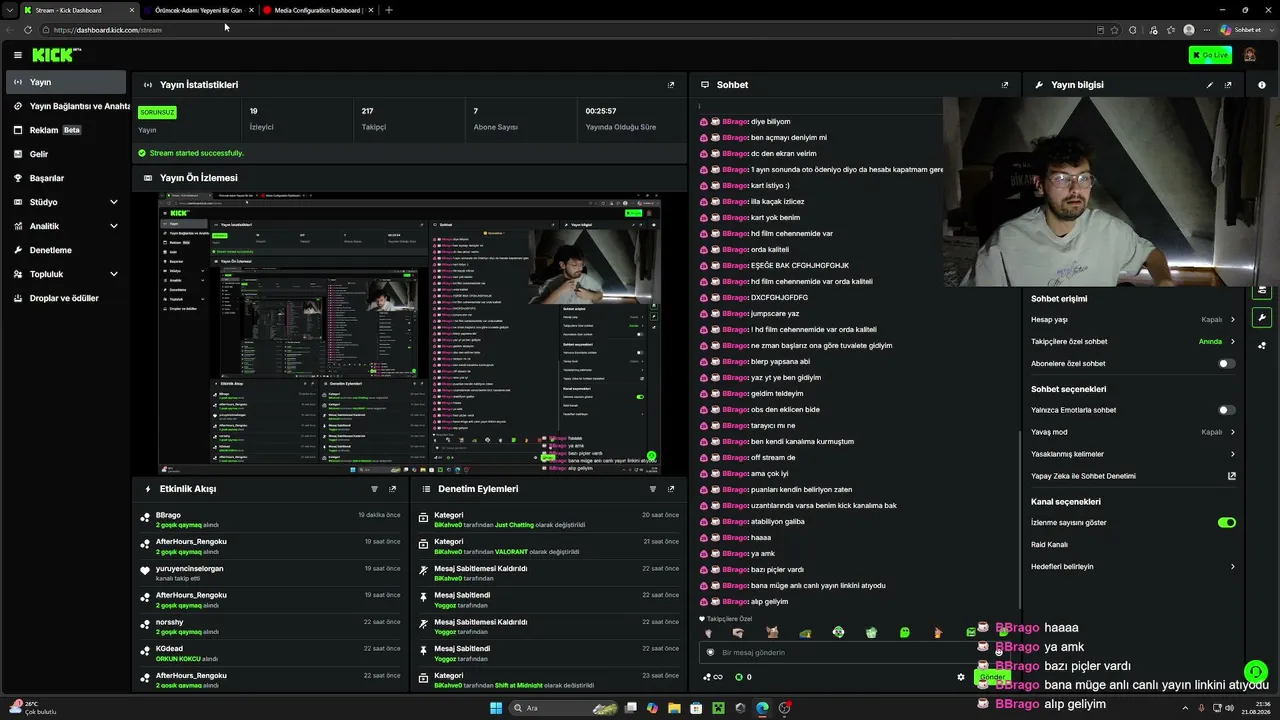This screenshot has height=720, width=1280.
Task: Disable İzlenme sayısını göster switch
Action: coord(1227,523)
